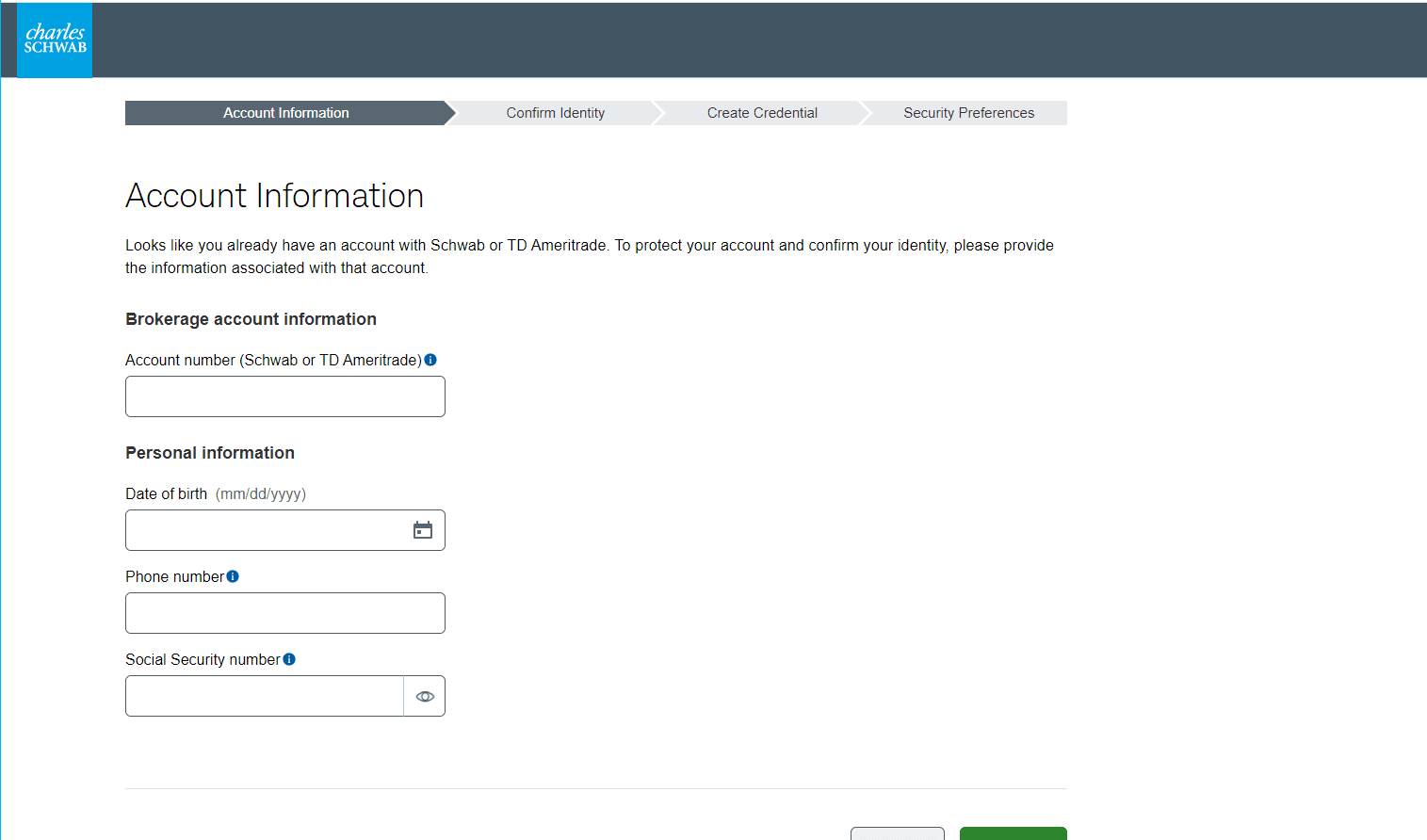Click 'Personal information' section heading
1427x840 pixels.
click(210, 453)
